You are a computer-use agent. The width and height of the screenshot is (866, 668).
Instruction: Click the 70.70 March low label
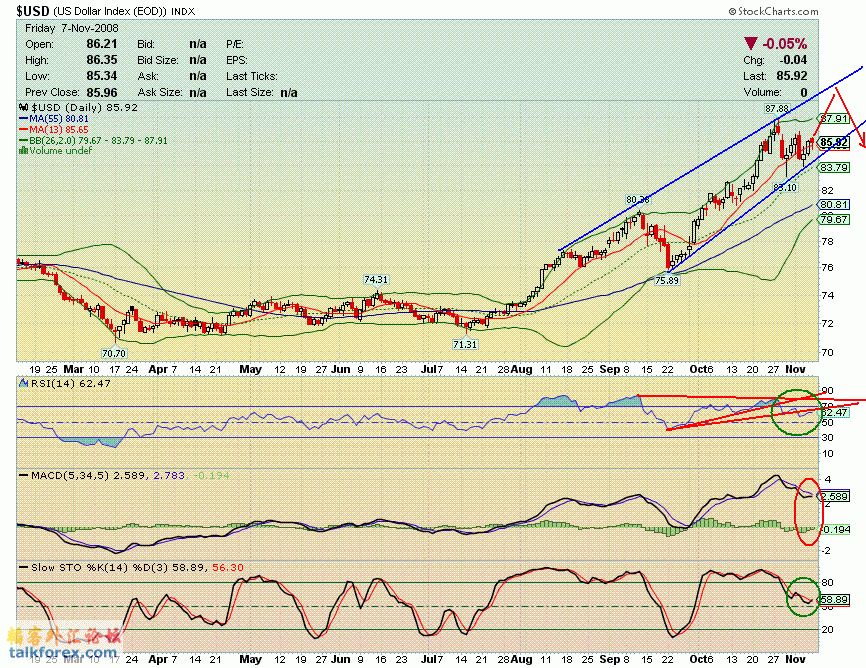pos(114,353)
